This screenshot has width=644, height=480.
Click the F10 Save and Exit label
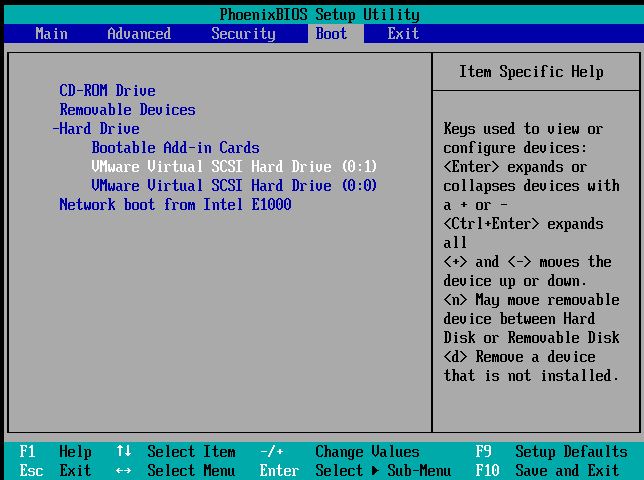547,471
